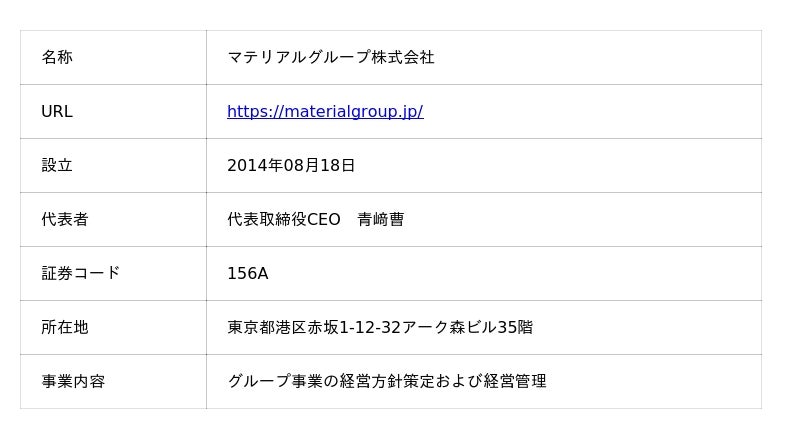Click the 所在地 label cell

64,327
